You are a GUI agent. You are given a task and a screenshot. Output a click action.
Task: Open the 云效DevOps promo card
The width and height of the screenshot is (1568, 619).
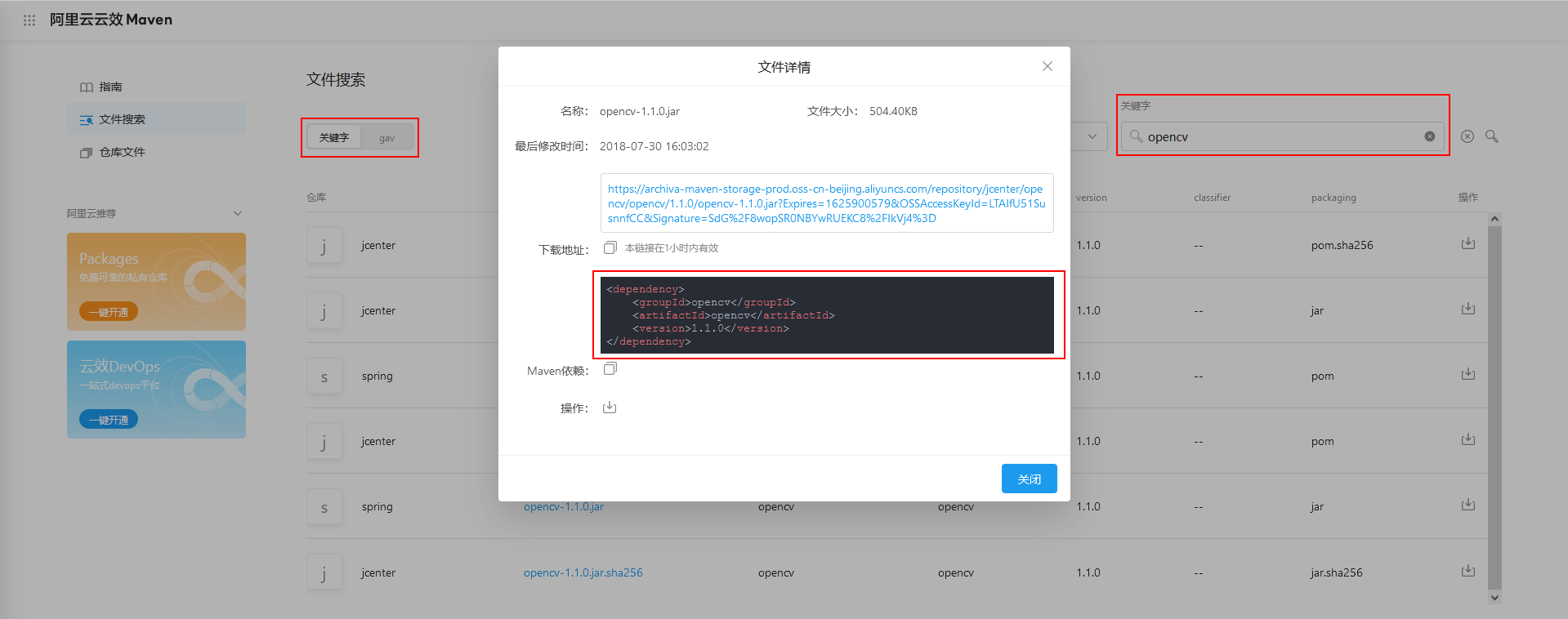[156, 390]
